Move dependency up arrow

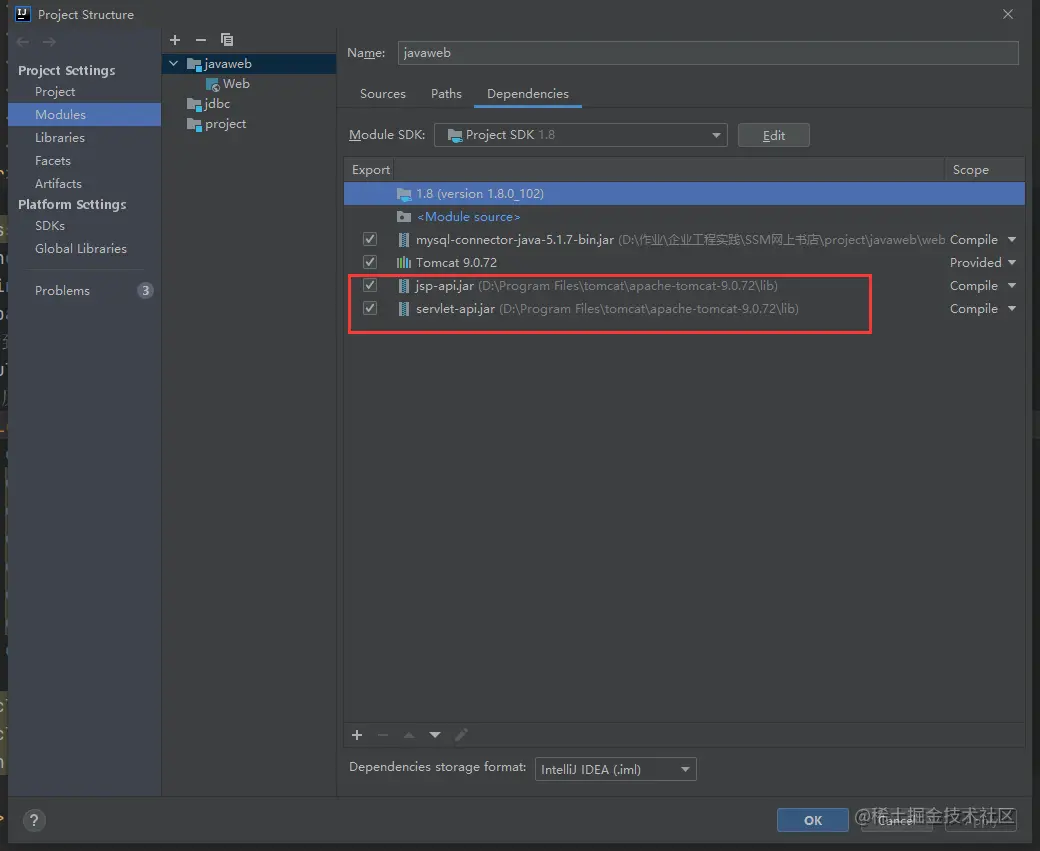click(x=409, y=735)
